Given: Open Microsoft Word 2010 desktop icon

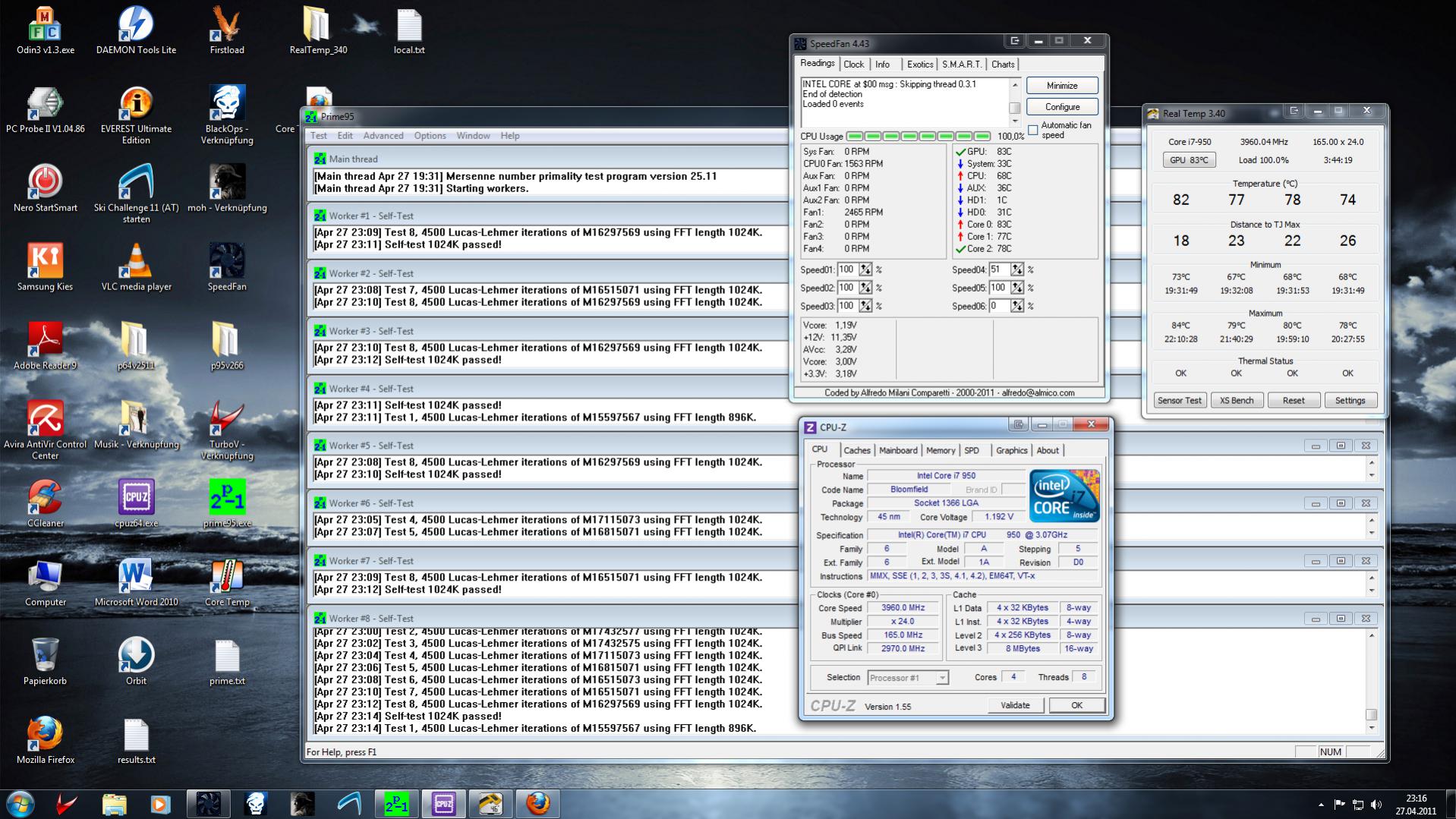Looking at the screenshot, I should coord(136,583).
